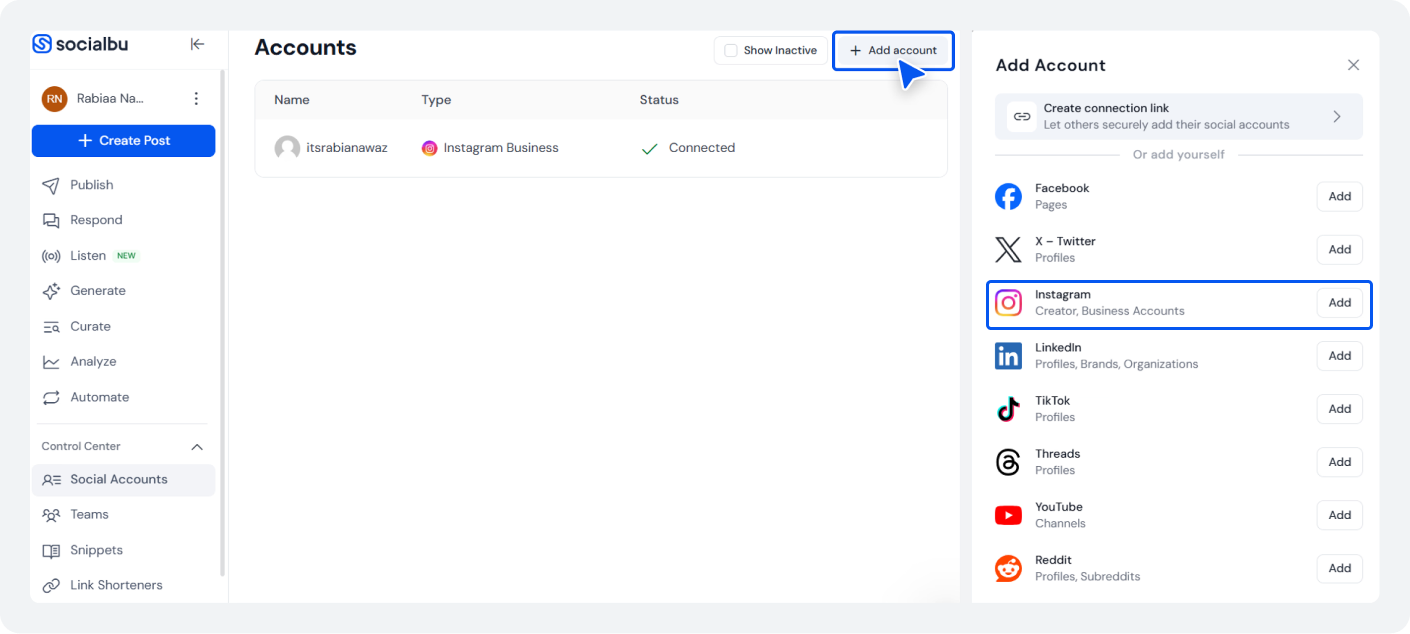1410x634 pixels.
Task: Open the Listen menu item
Action: (x=123, y=256)
